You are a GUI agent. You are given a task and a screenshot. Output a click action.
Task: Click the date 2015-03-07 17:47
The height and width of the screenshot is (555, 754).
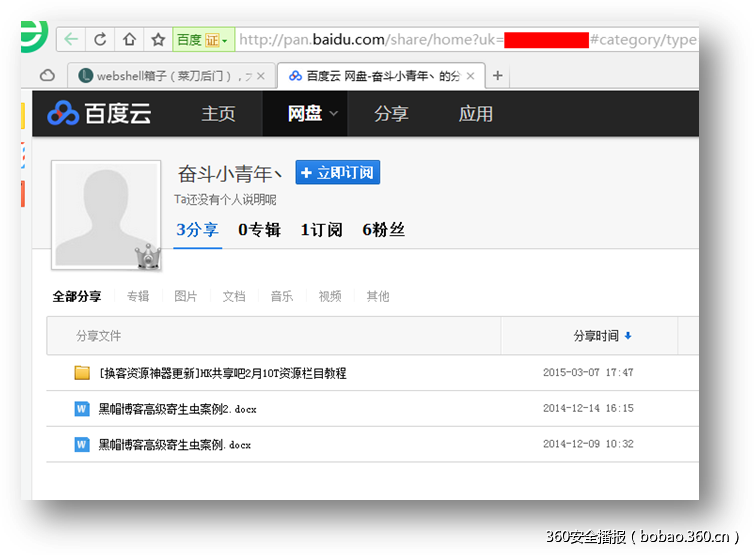point(588,373)
